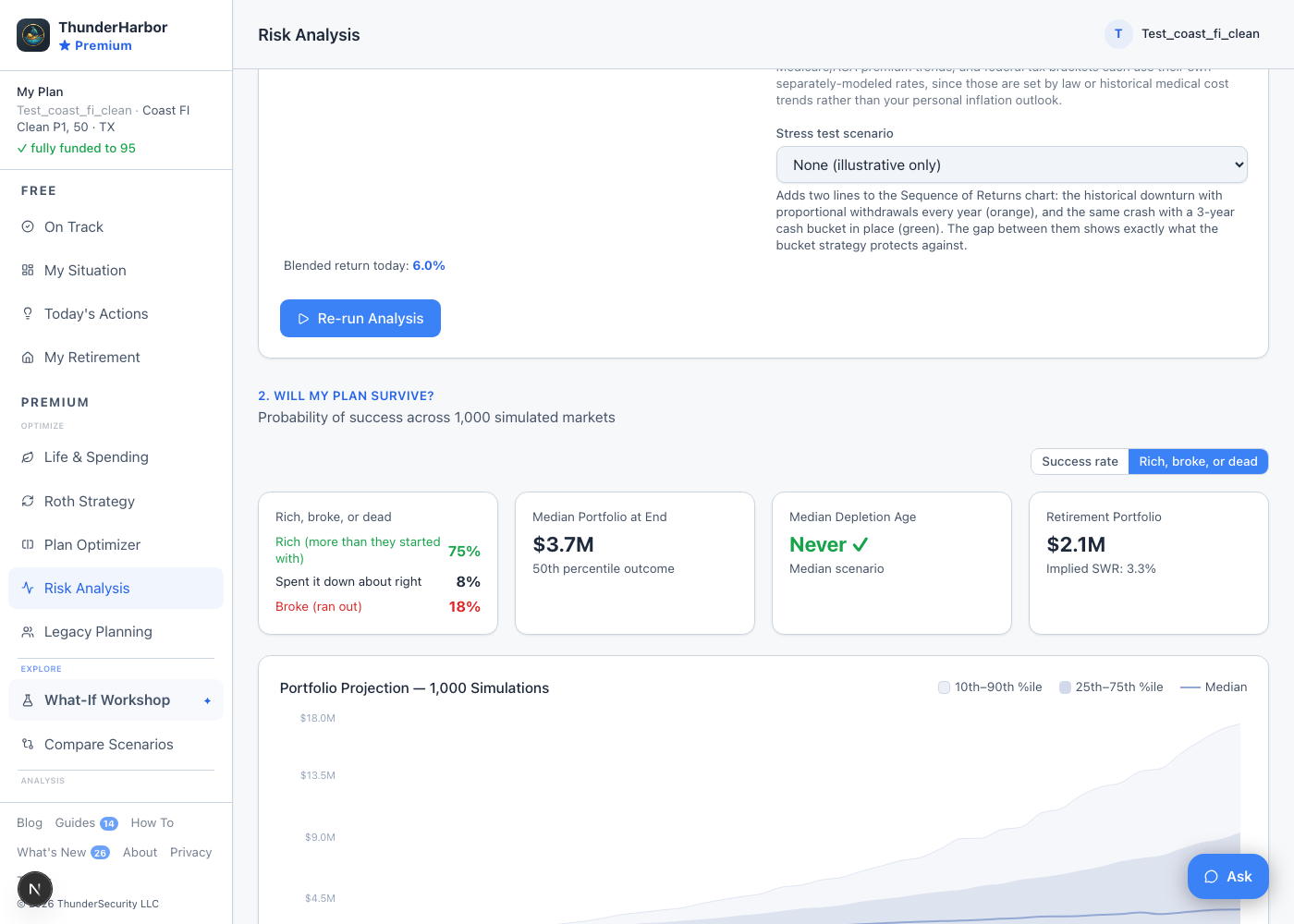Open Compare Scenarios page
1294x924 pixels.
(116, 744)
